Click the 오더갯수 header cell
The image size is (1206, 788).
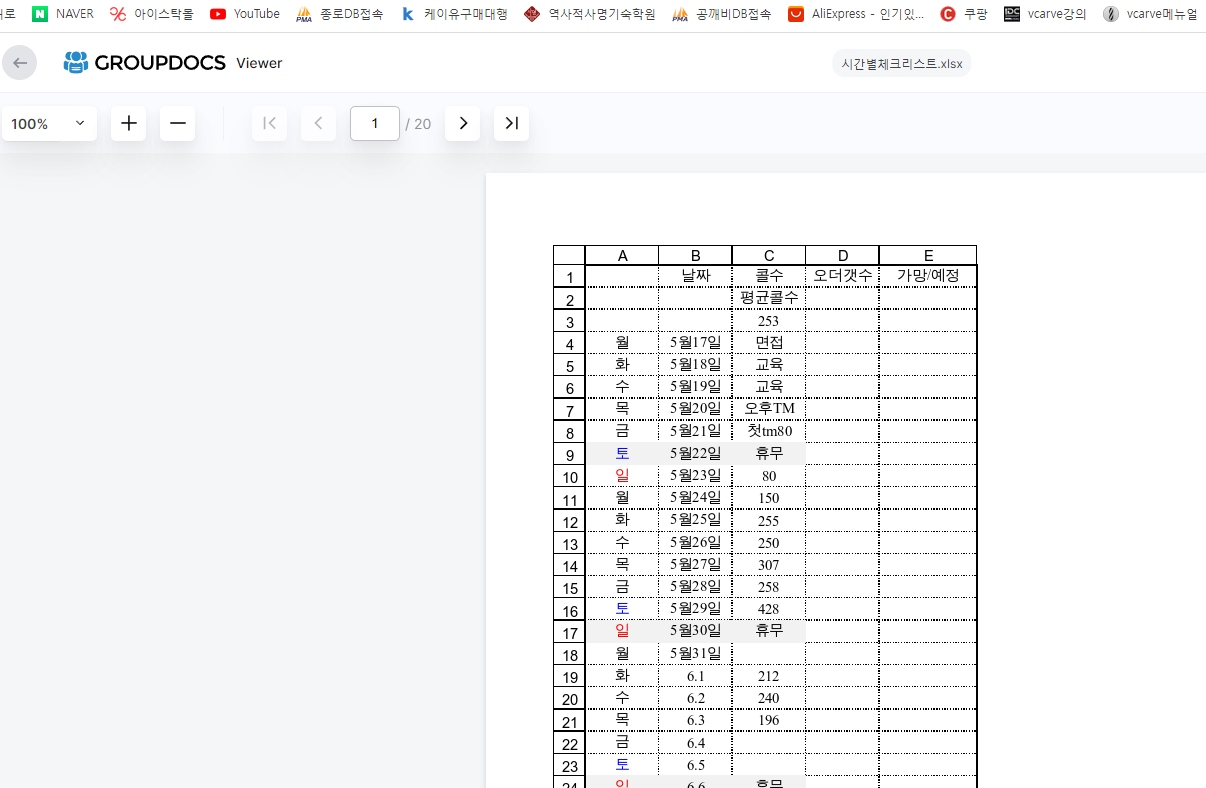tap(842, 276)
